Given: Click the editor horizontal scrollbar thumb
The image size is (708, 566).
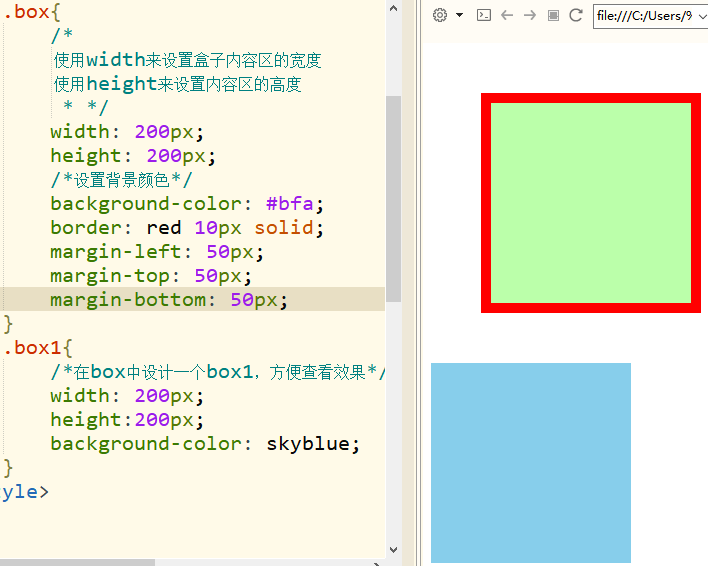Looking at the screenshot, I should pos(77,563).
